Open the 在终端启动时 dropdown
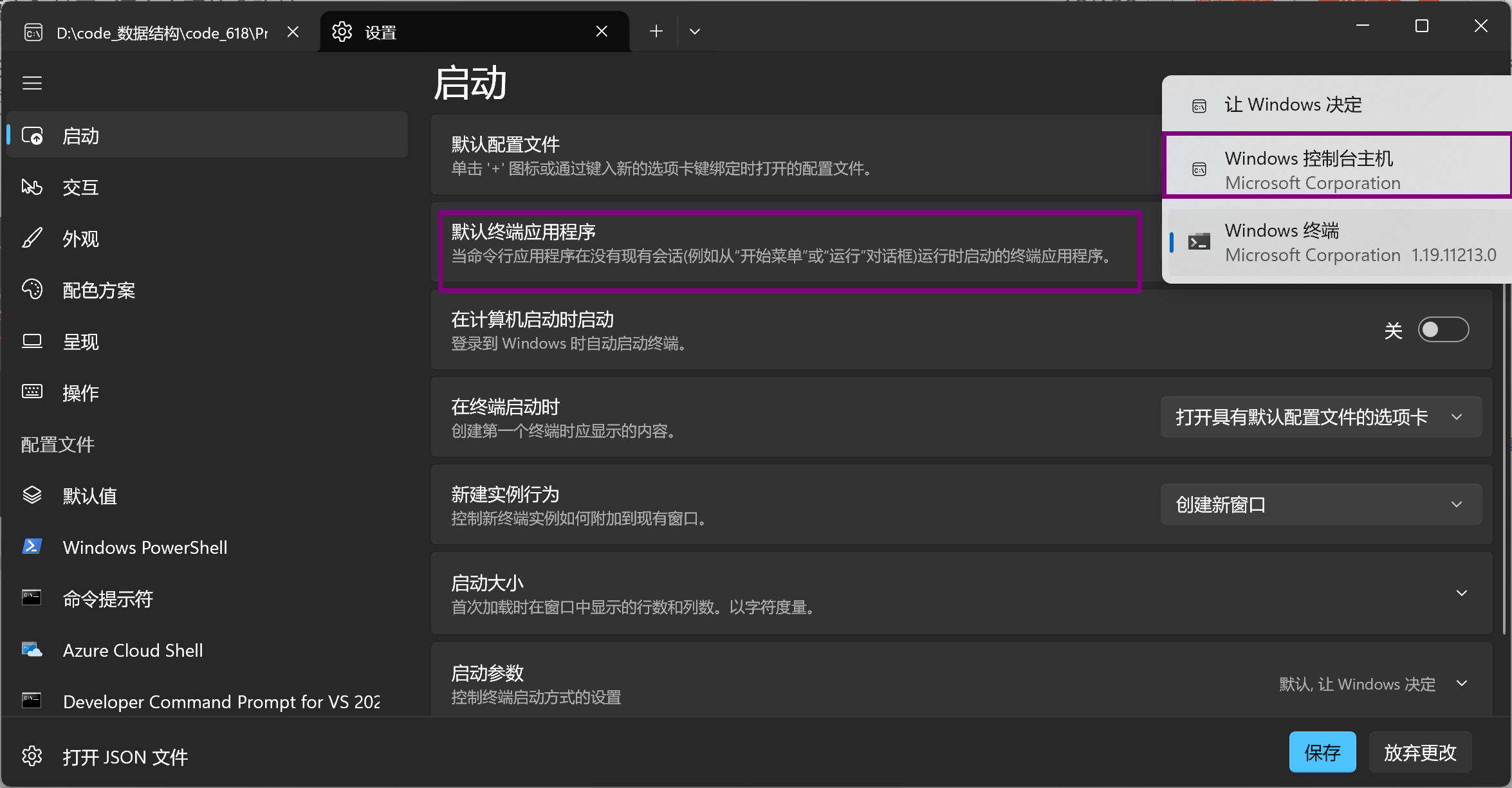The image size is (1512, 788). coord(1321,417)
